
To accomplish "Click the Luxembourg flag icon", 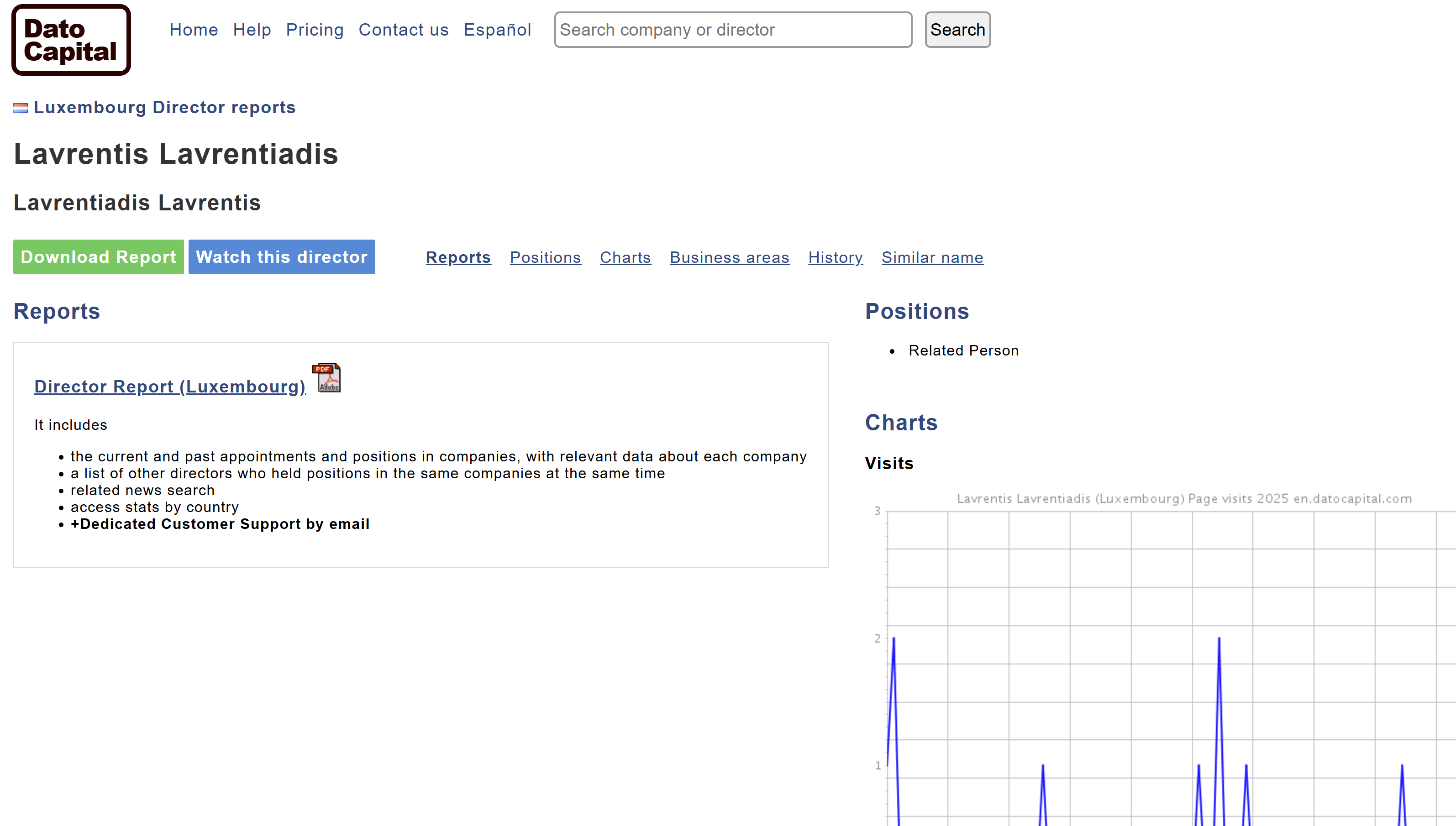I will click(x=21, y=108).
